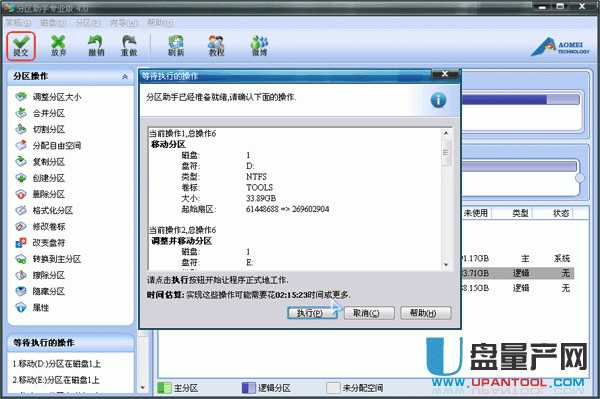600x399 pixels.
Task: Click the green 主分区 legend swatch
Action: 164,388
